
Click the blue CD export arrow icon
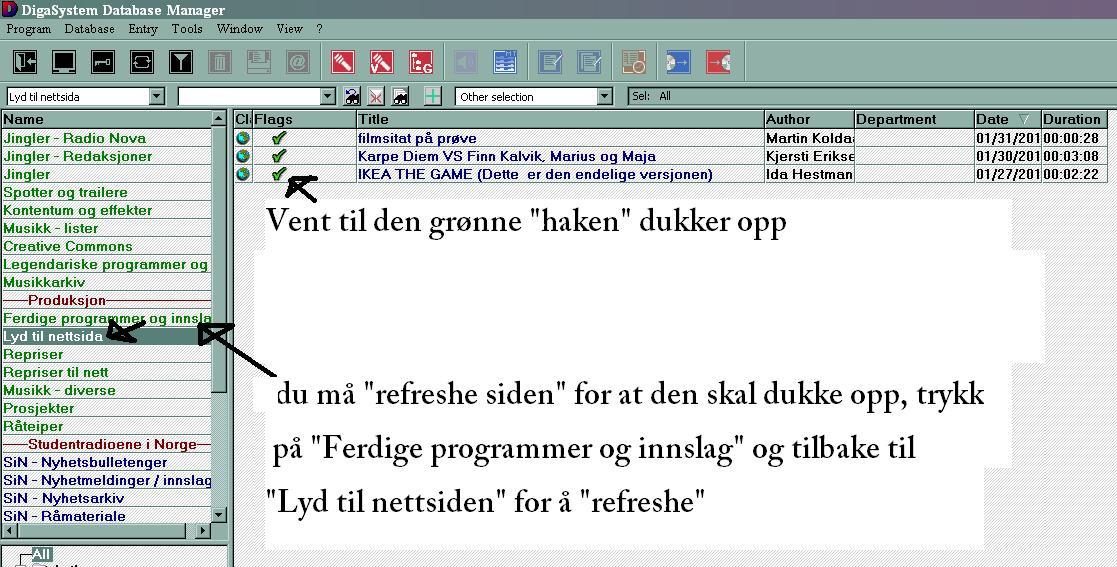tap(679, 62)
